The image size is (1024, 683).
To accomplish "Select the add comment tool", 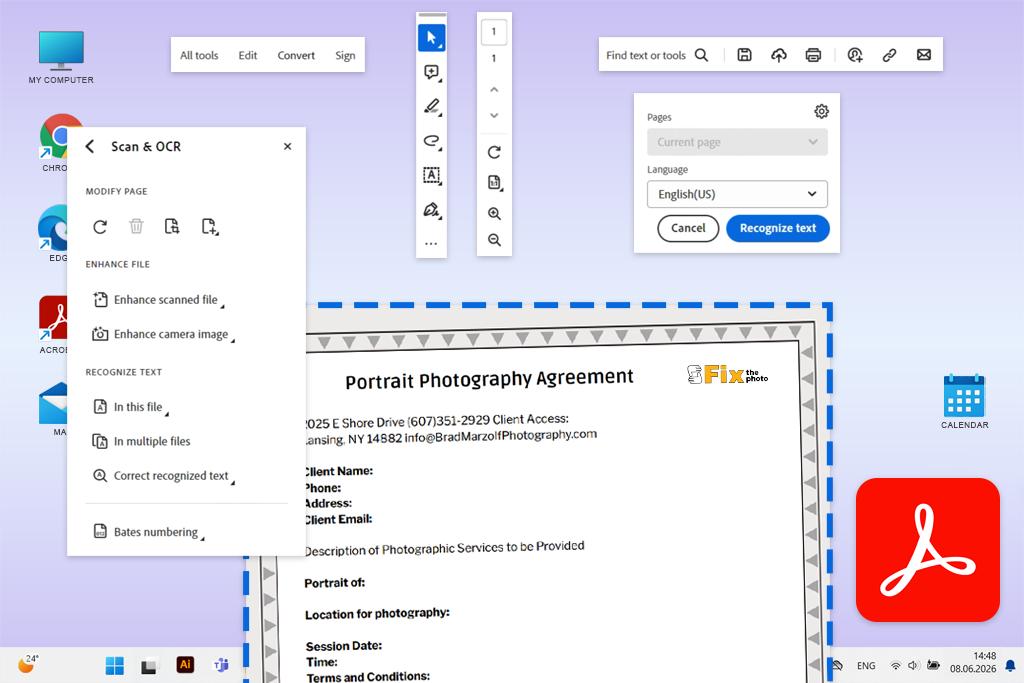I will [x=431, y=72].
